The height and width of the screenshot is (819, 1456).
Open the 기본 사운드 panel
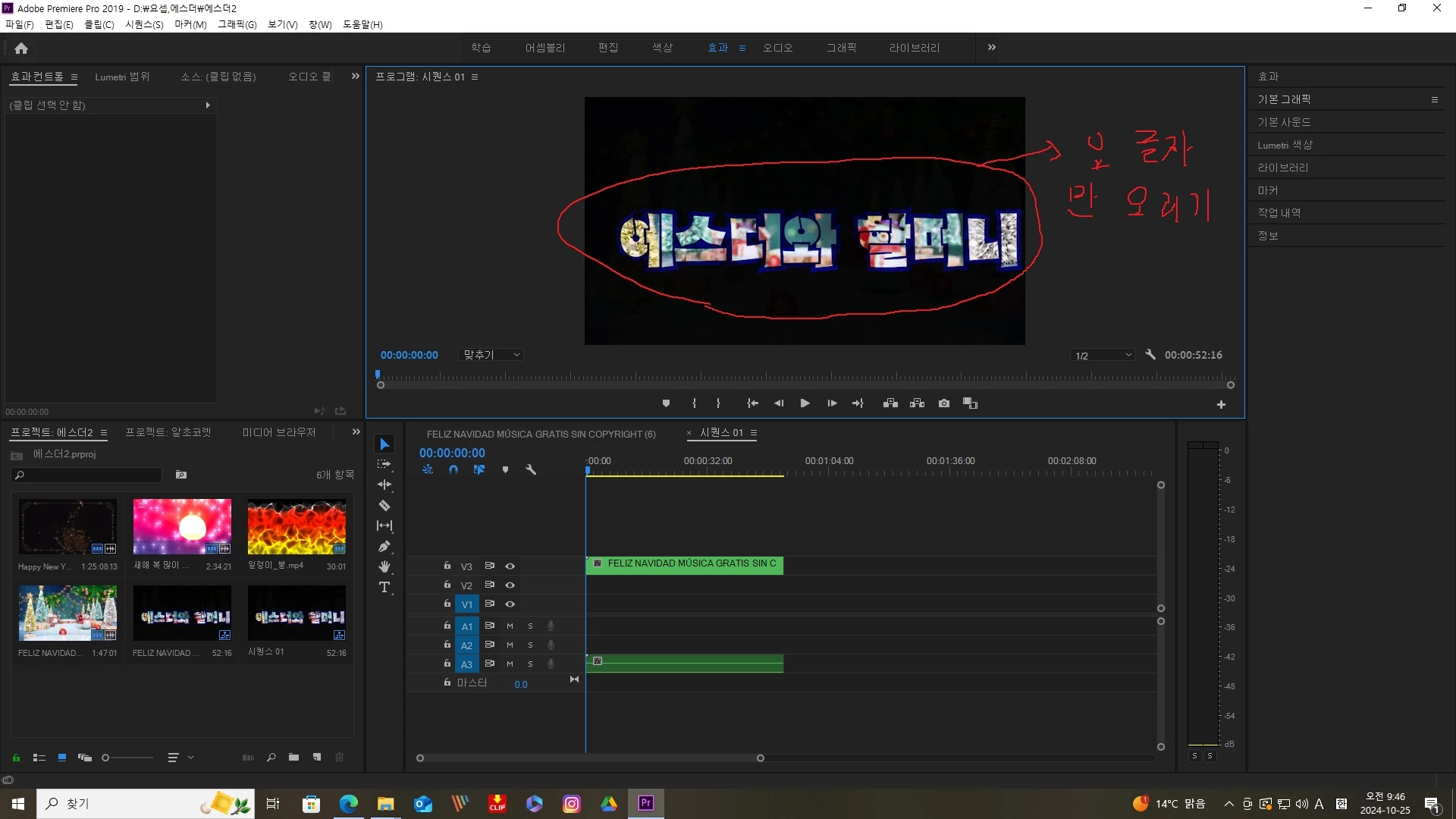click(x=1284, y=122)
